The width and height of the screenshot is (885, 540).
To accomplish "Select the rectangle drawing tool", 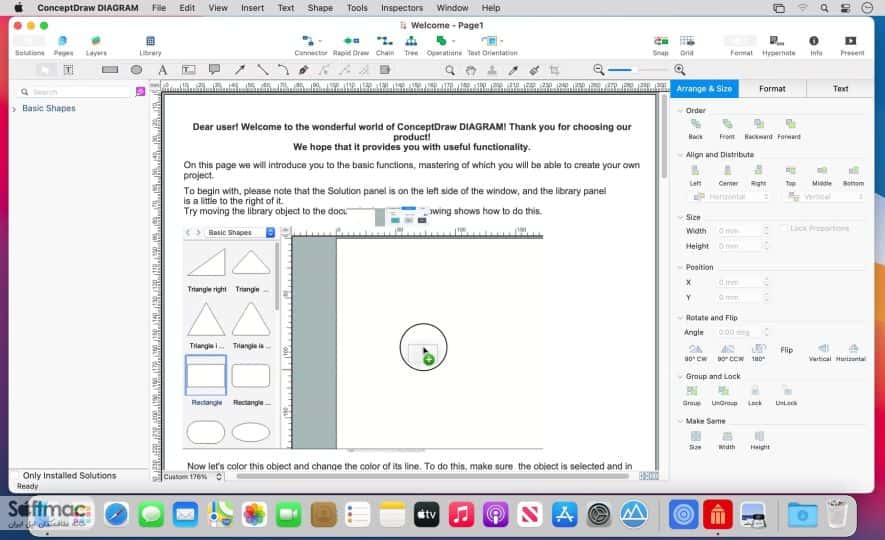I will coord(110,70).
